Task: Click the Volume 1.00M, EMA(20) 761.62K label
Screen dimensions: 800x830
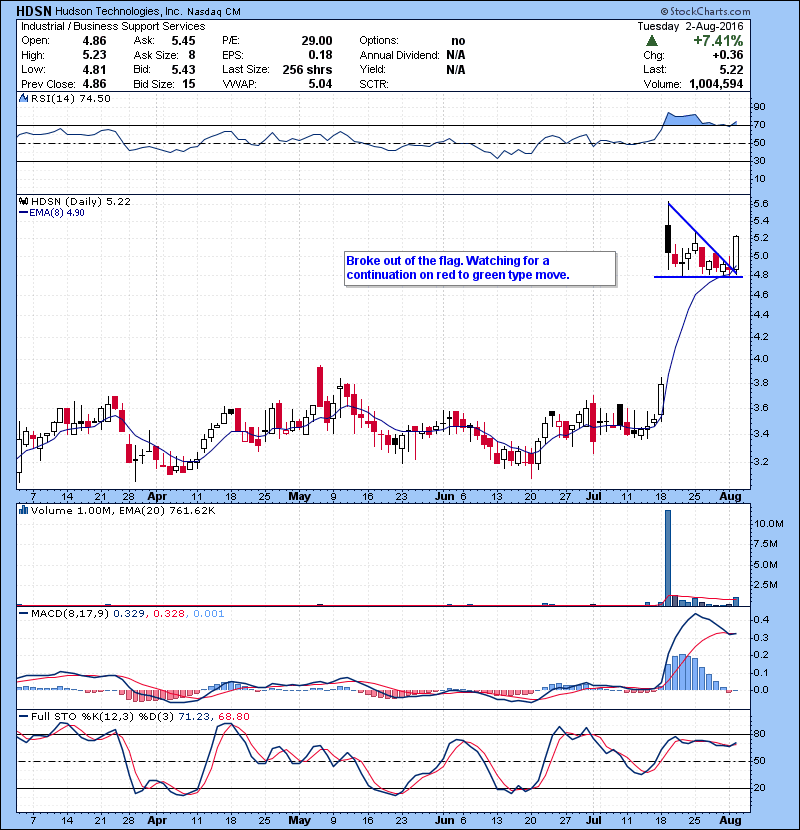Action: (x=123, y=511)
